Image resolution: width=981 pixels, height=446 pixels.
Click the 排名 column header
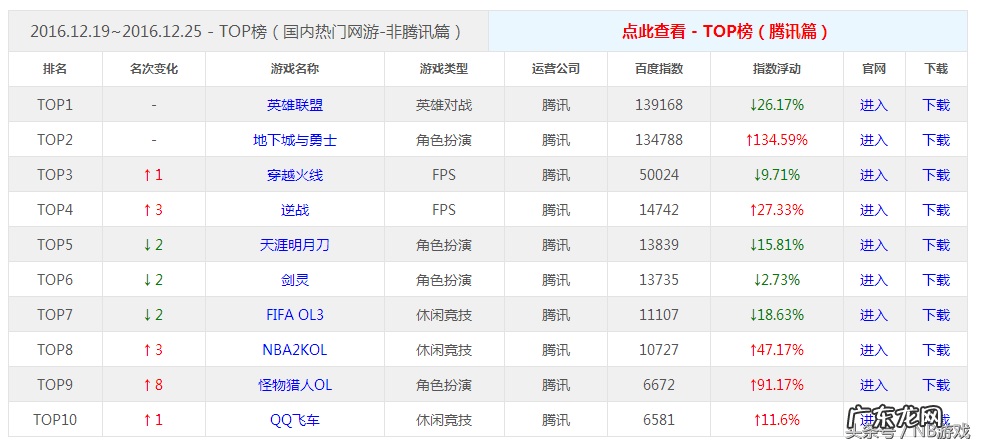click(55, 69)
